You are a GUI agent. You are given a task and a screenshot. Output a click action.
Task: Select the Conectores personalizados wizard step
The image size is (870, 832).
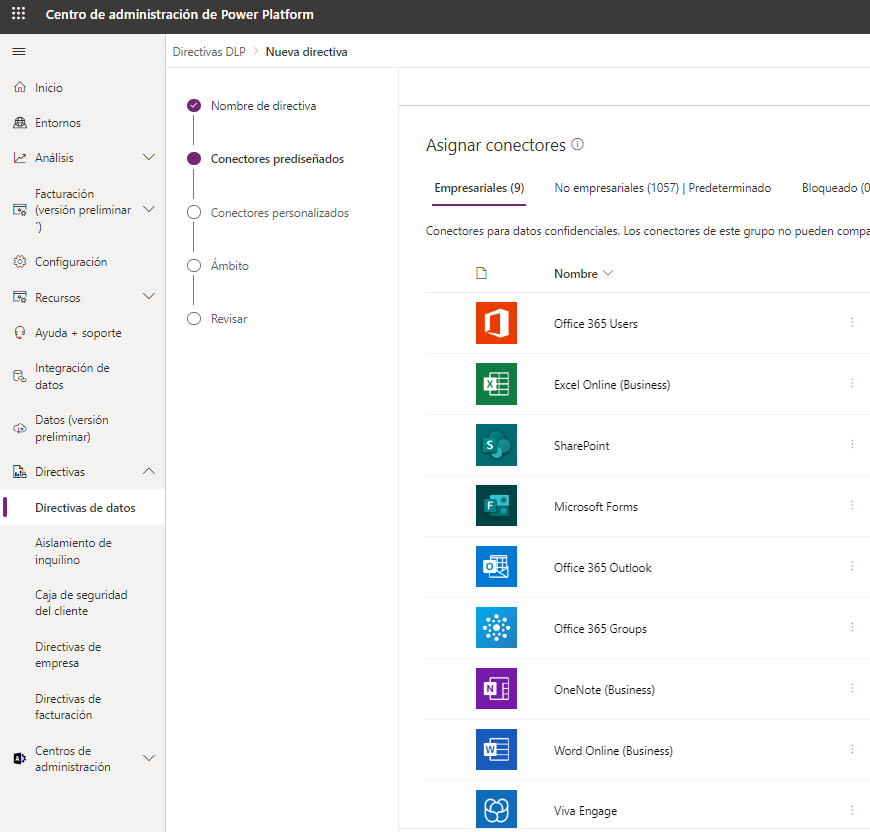pos(193,212)
